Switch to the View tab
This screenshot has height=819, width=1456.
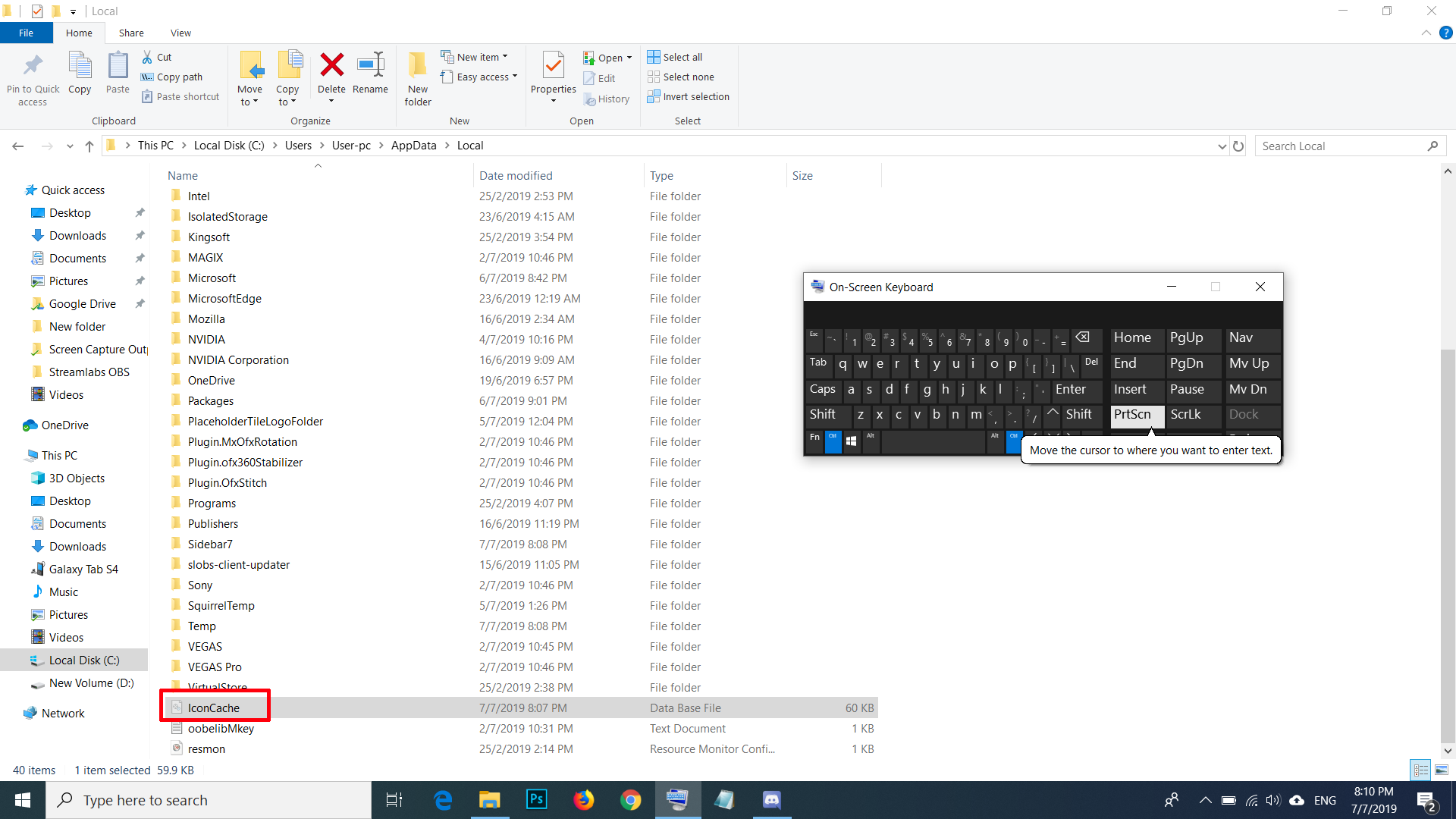pyautogui.click(x=180, y=33)
